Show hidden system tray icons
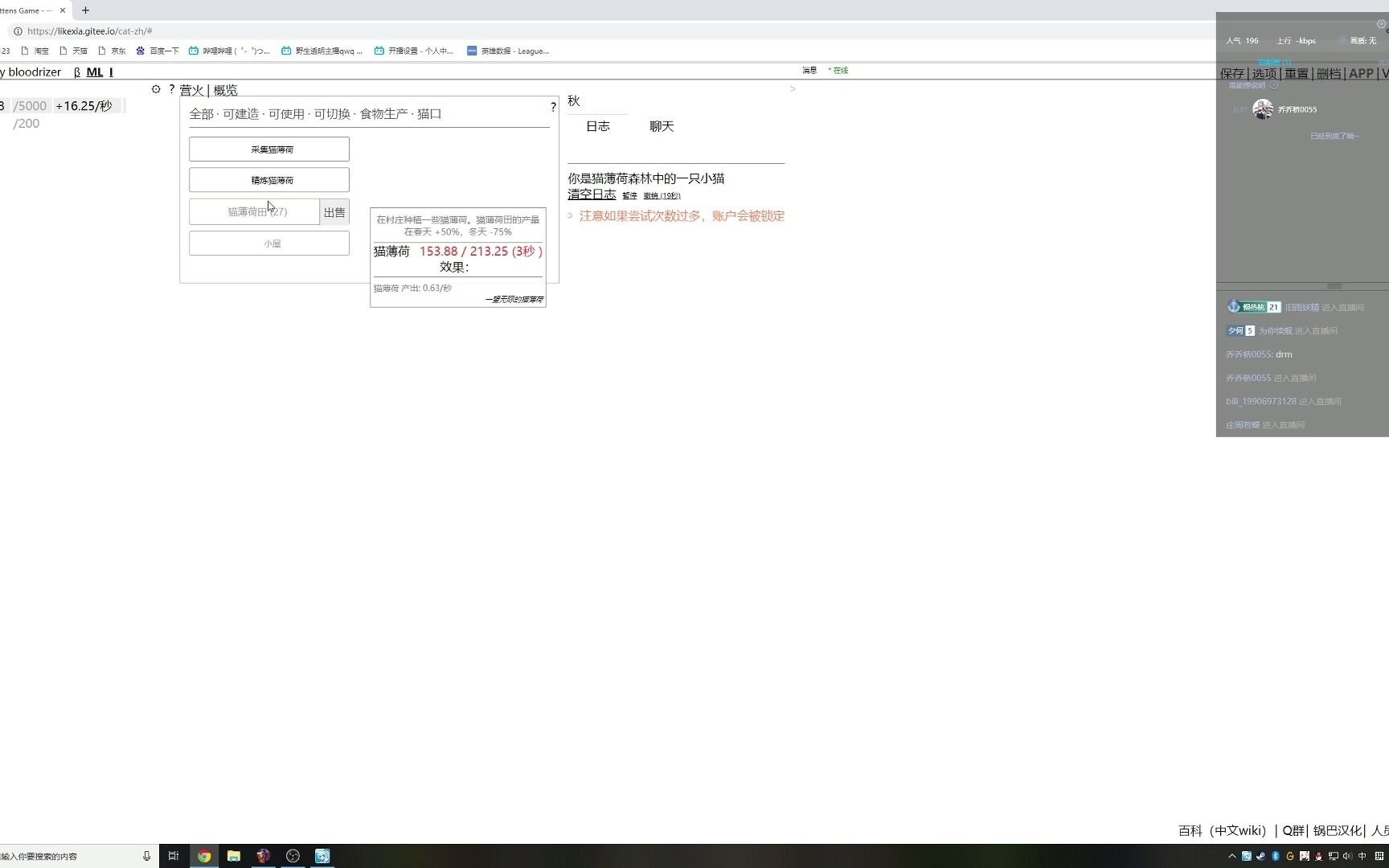This screenshot has width=1389, height=868. coord(1231,856)
